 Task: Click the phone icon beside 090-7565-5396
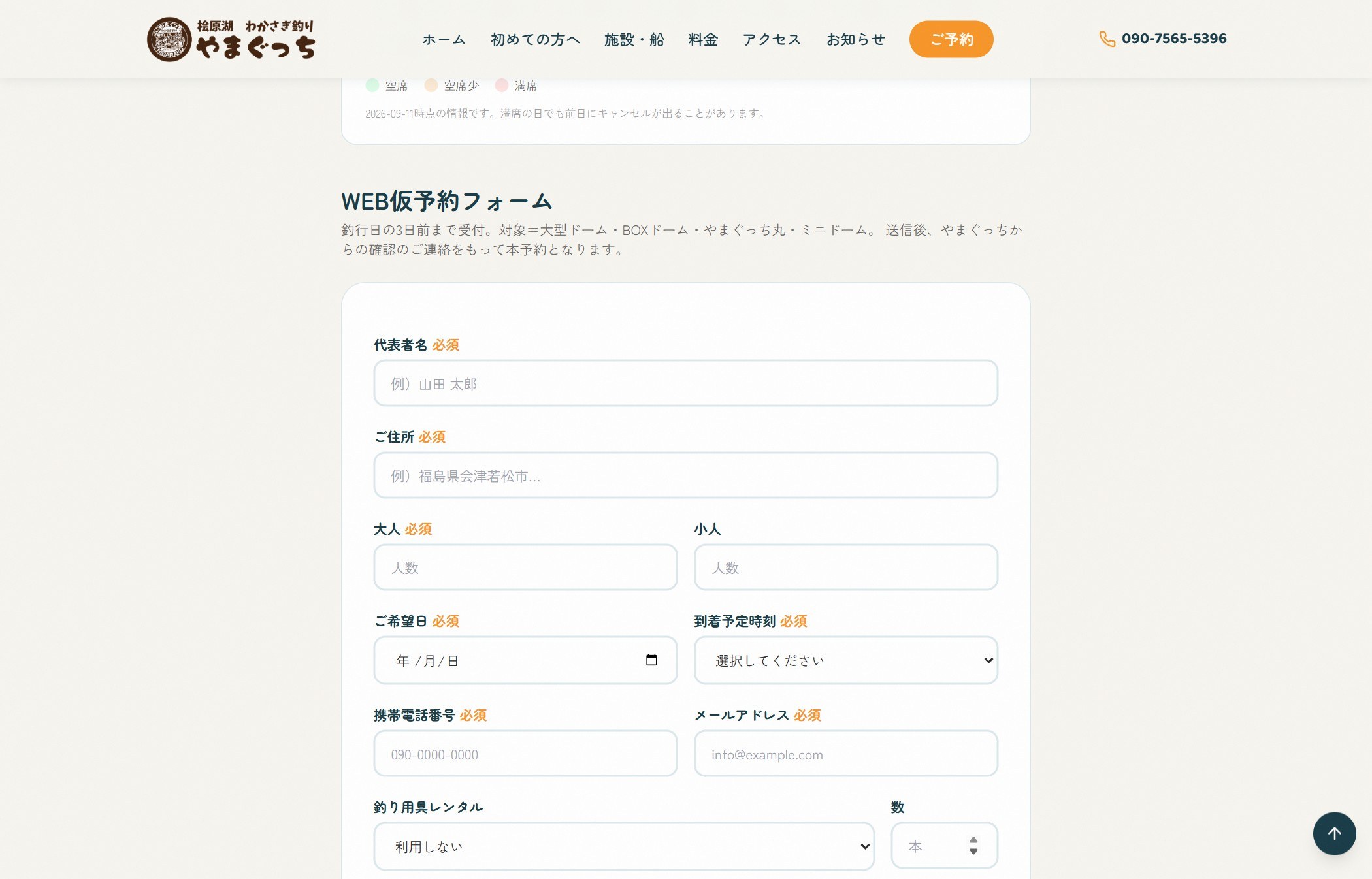pyautogui.click(x=1107, y=39)
